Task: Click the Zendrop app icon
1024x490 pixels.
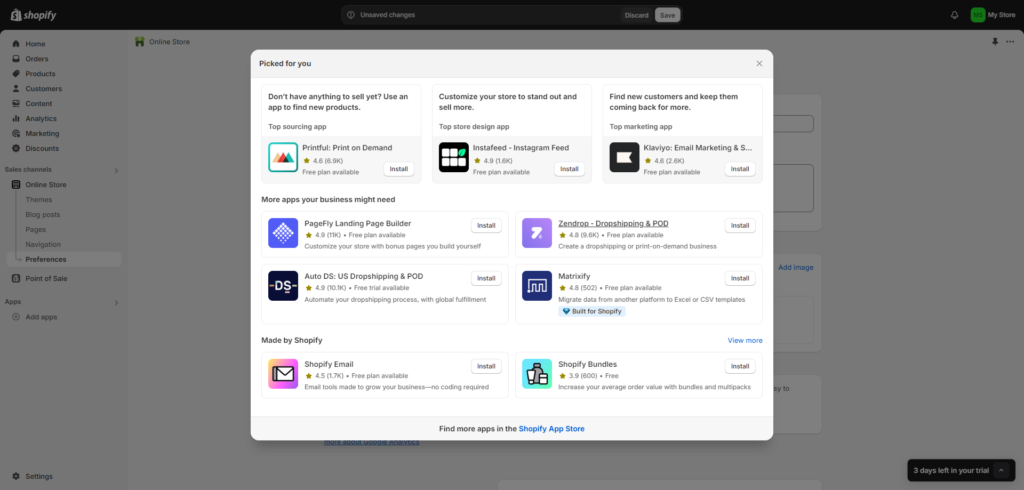Action: tap(537, 233)
